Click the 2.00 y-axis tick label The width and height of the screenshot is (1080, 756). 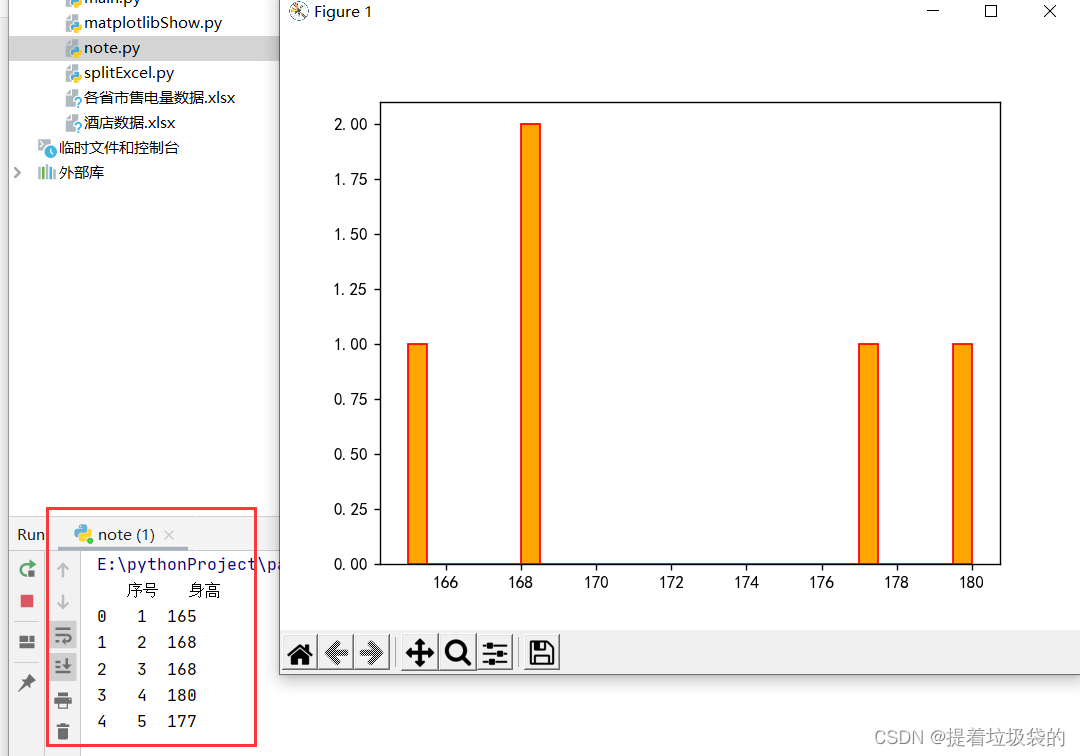(351, 124)
